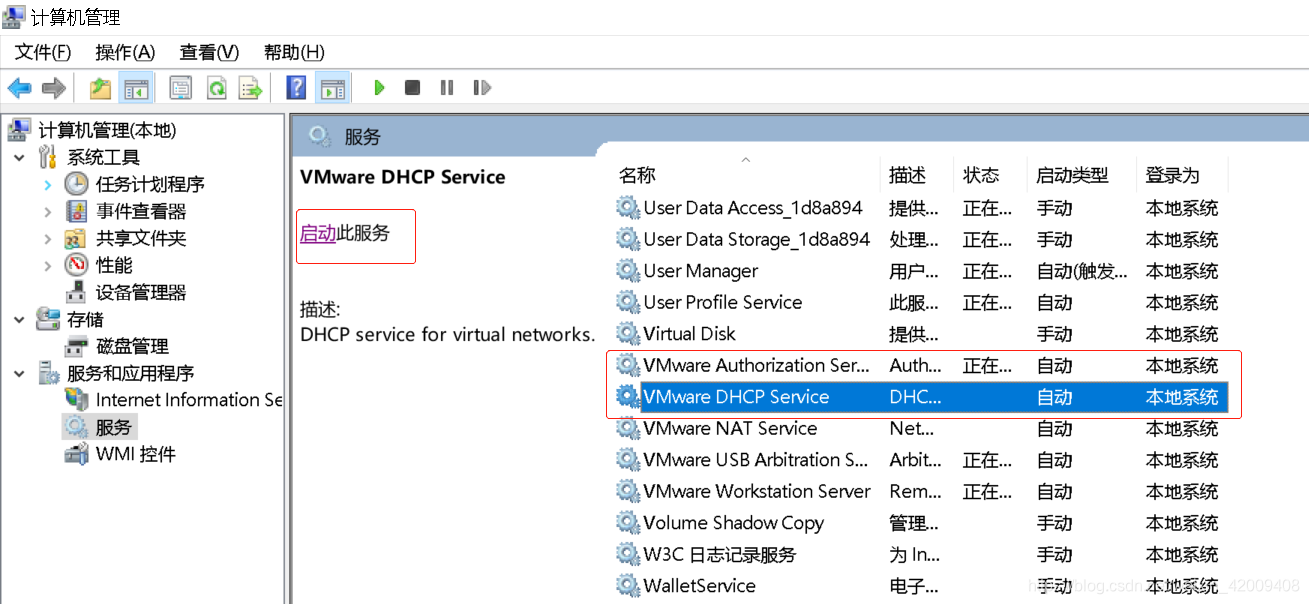
Task: Click the gear icon beside Volume Shadow Copy
Action: (627, 523)
